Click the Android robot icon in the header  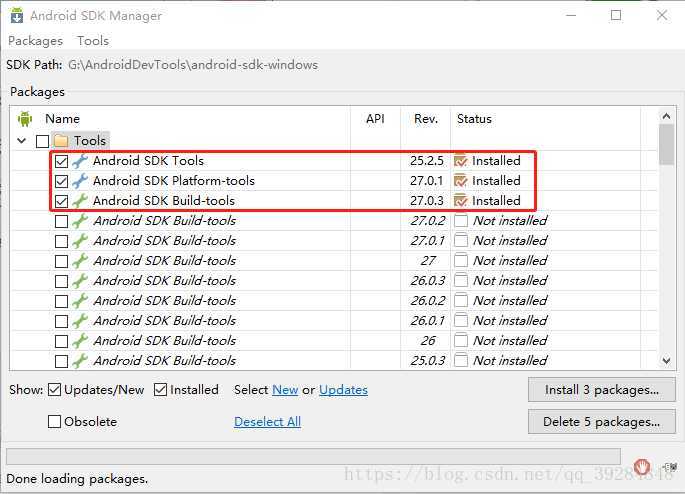click(x=25, y=119)
